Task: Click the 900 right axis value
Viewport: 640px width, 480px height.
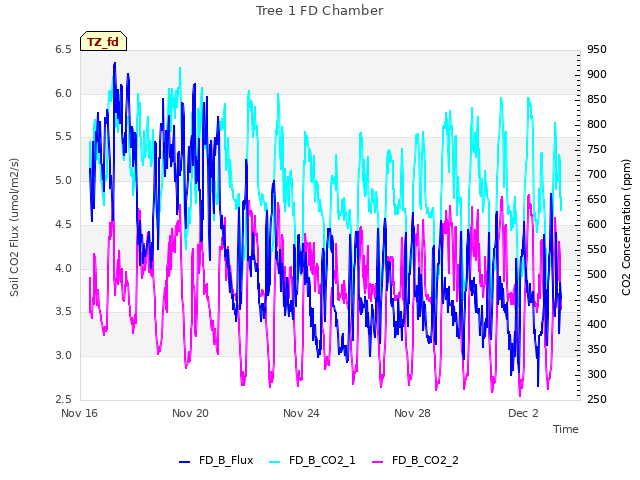Action: coord(597,75)
